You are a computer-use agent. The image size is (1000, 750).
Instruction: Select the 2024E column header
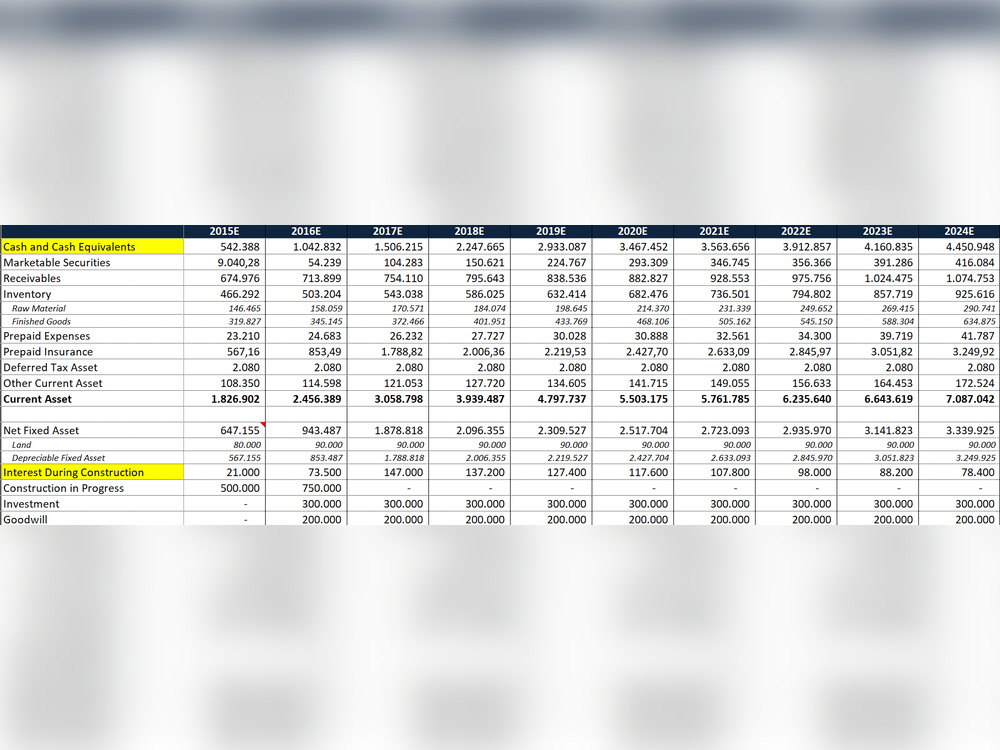(x=959, y=232)
